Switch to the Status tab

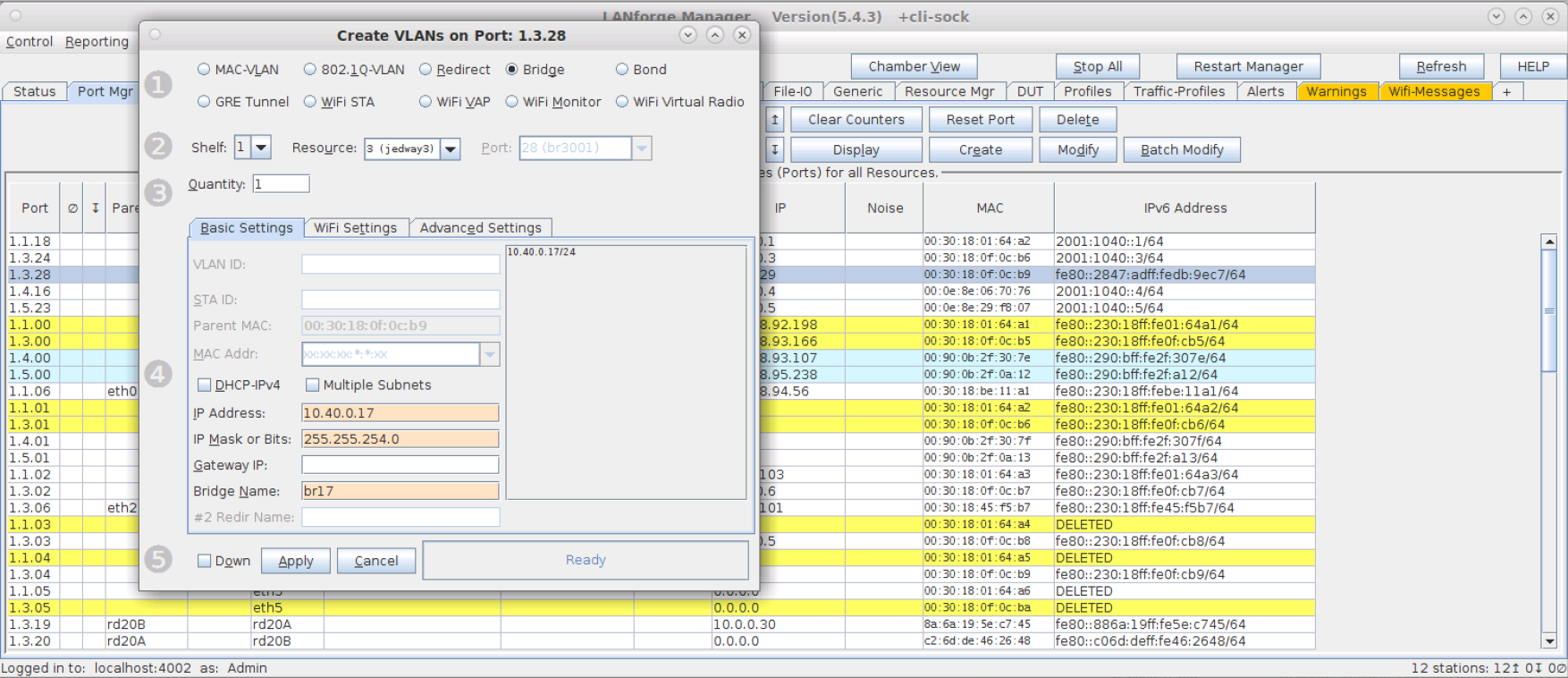point(35,91)
